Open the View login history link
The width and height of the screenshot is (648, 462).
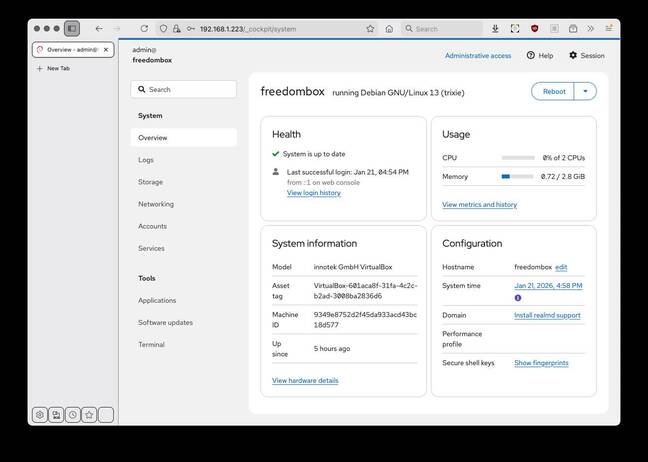click(x=313, y=193)
